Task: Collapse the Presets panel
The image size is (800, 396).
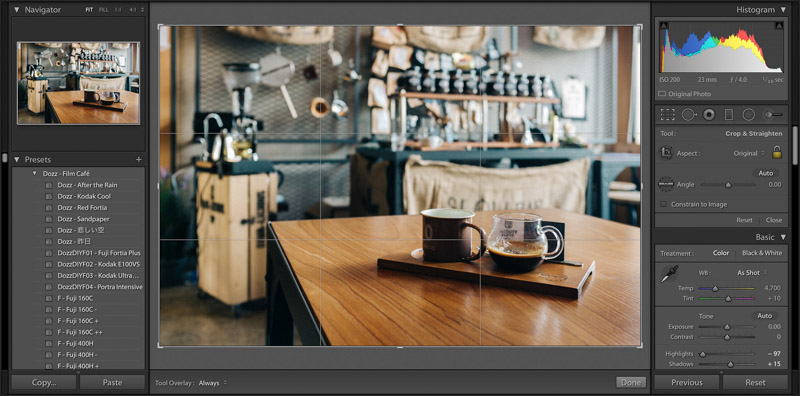Action: (16, 160)
